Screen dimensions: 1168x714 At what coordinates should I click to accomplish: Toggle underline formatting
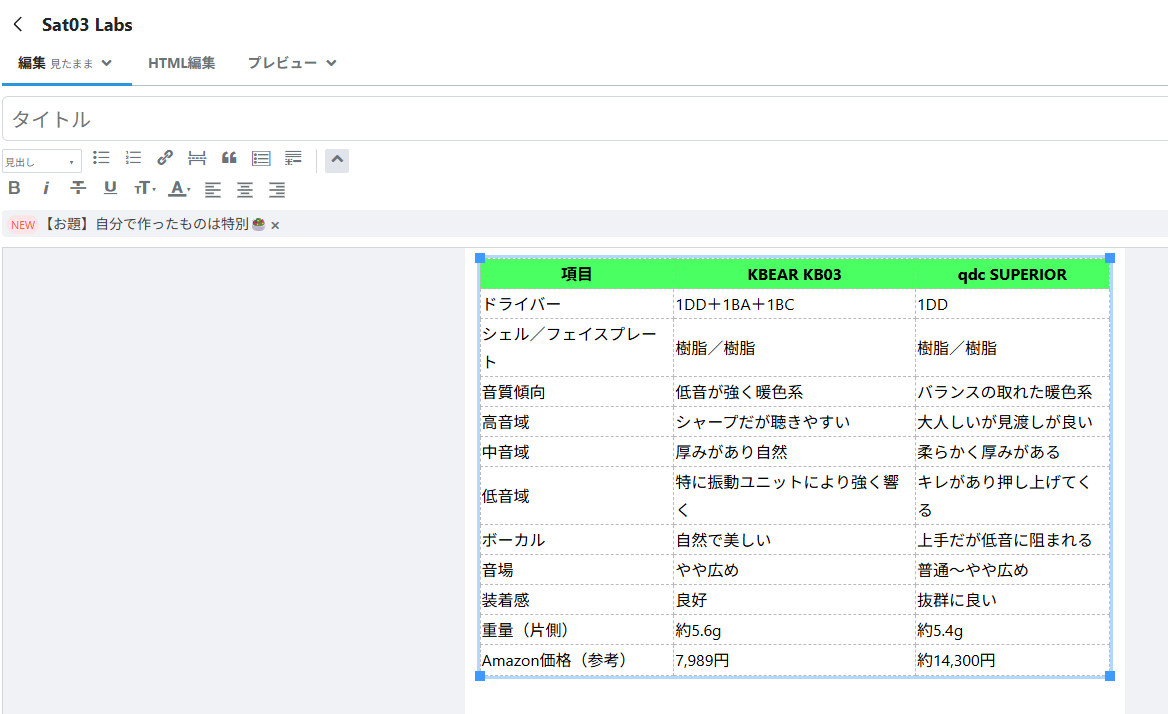point(110,188)
